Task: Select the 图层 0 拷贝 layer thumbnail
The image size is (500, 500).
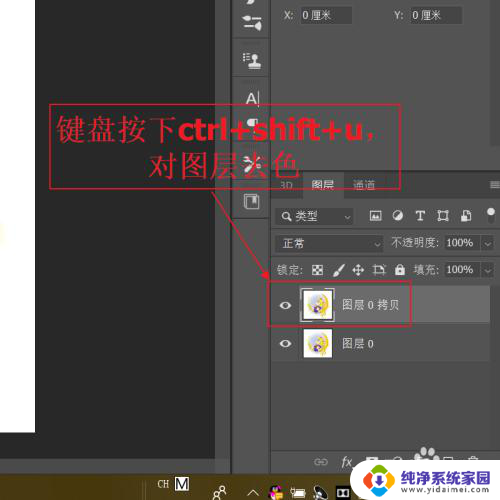Action: pyautogui.click(x=317, y=305)
